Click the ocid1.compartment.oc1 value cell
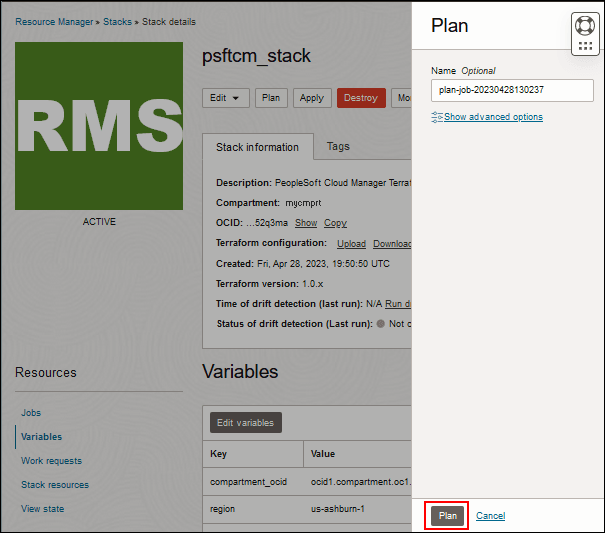 coord(357,482)
